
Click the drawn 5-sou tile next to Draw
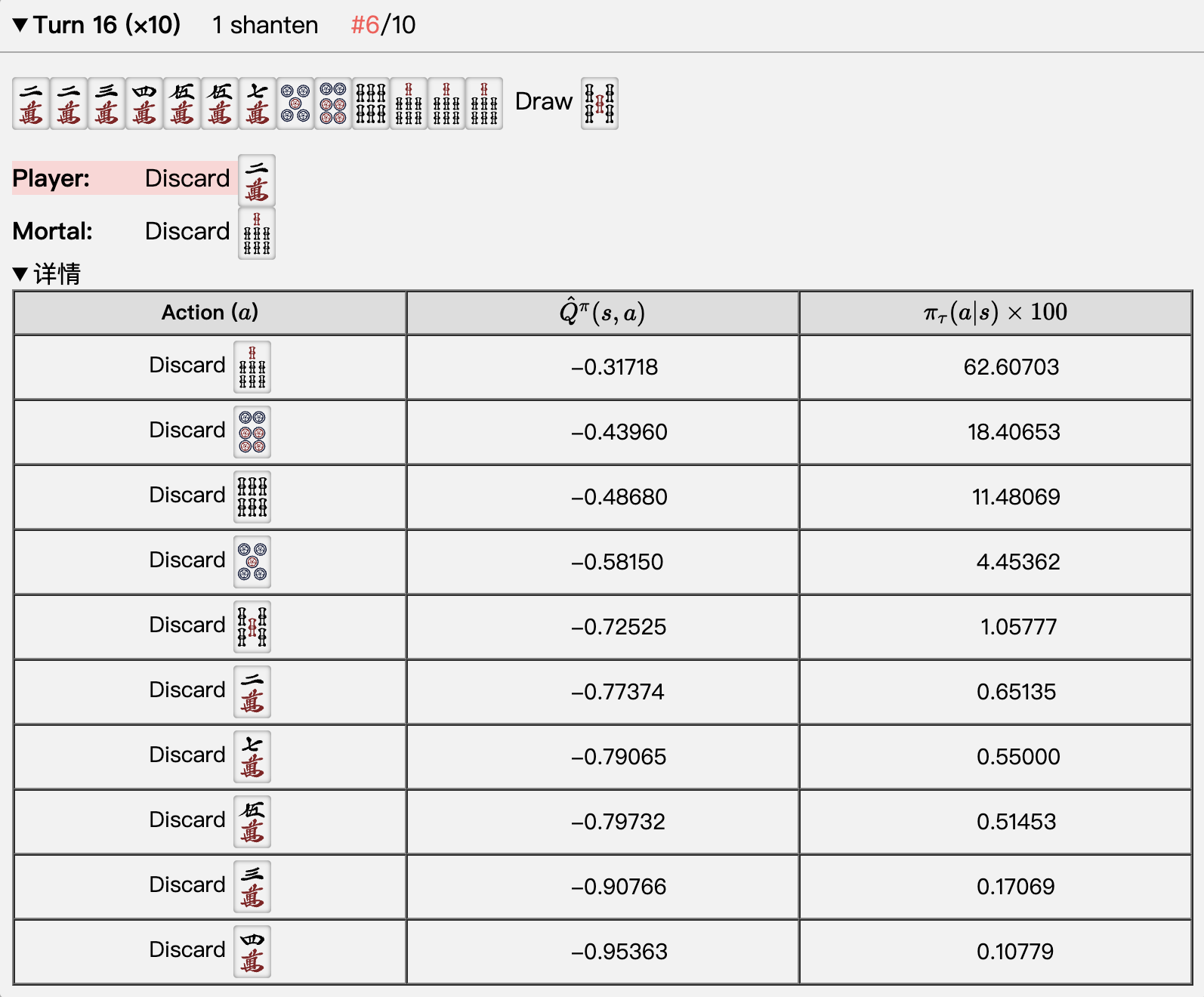[600, 103]
